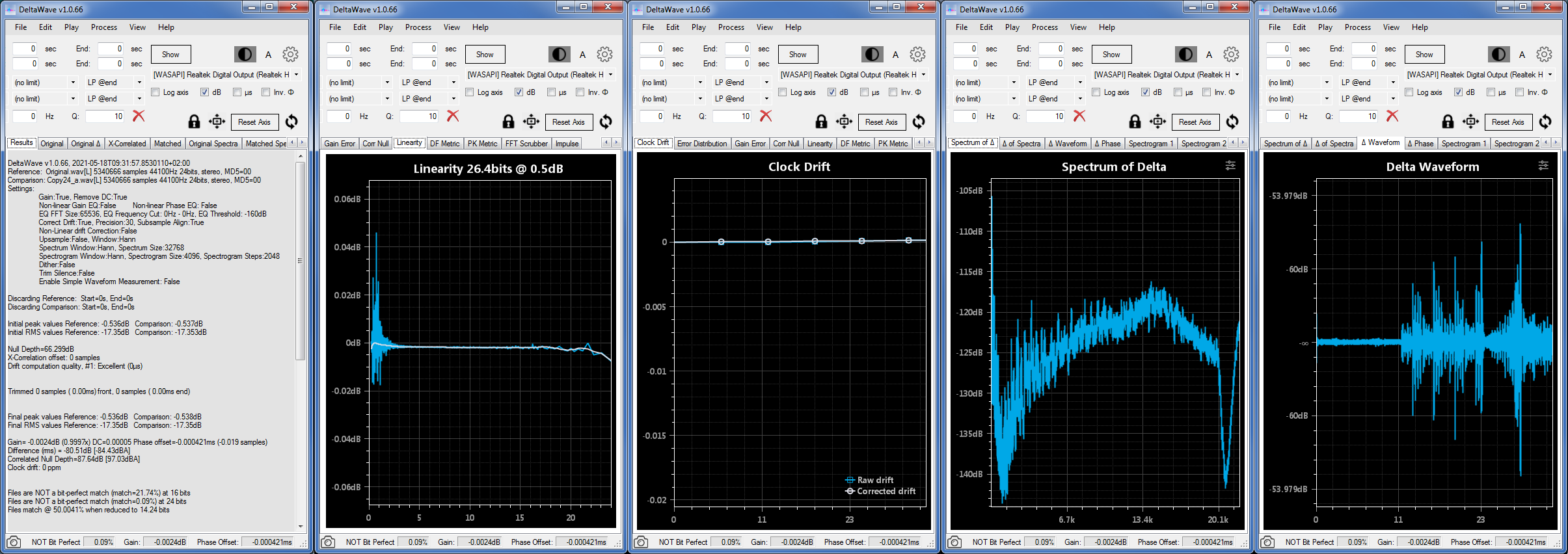
Task: Toggle dark theme icon in Spectrum of Delta window
Action: pyautogui.click(x=1185, y=54)
